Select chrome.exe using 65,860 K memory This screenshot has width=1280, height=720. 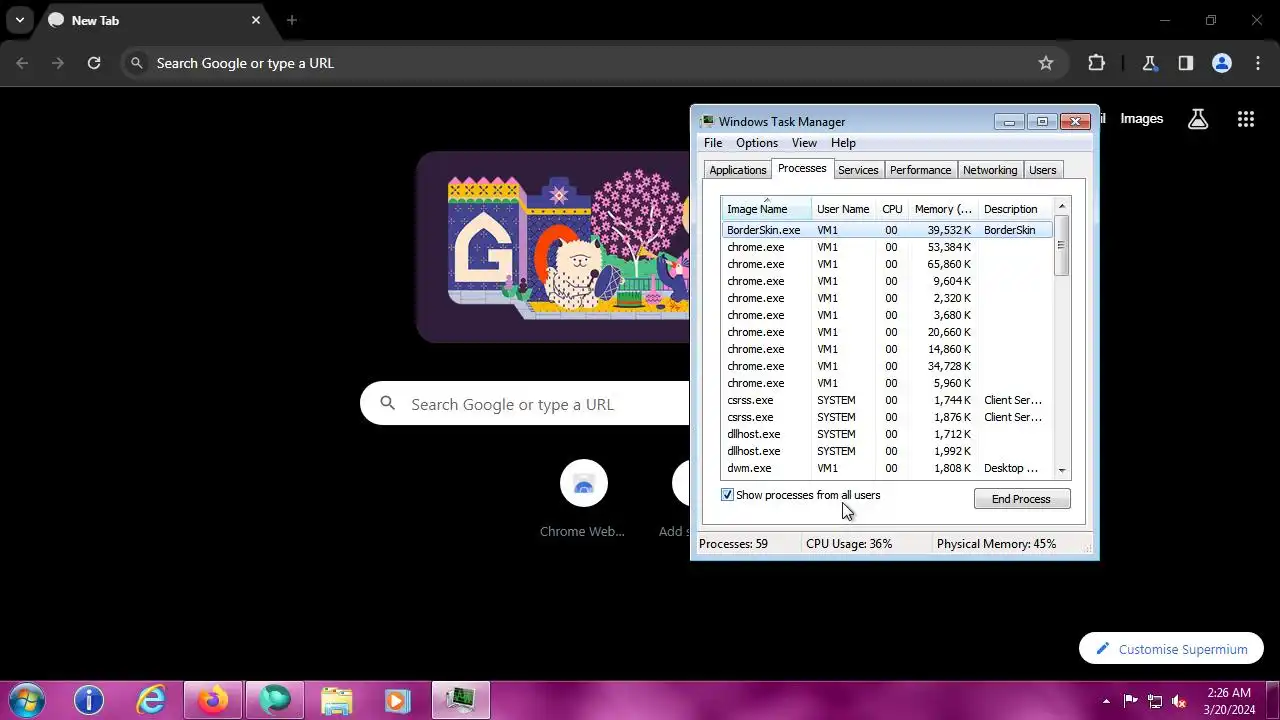click(x=887, y=264)
